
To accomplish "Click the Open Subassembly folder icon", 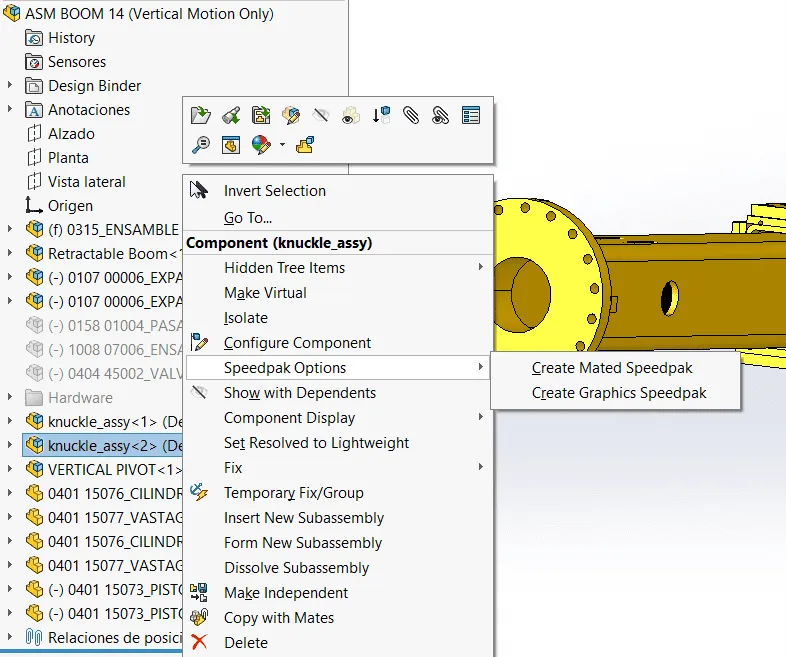I will point(201,116).
